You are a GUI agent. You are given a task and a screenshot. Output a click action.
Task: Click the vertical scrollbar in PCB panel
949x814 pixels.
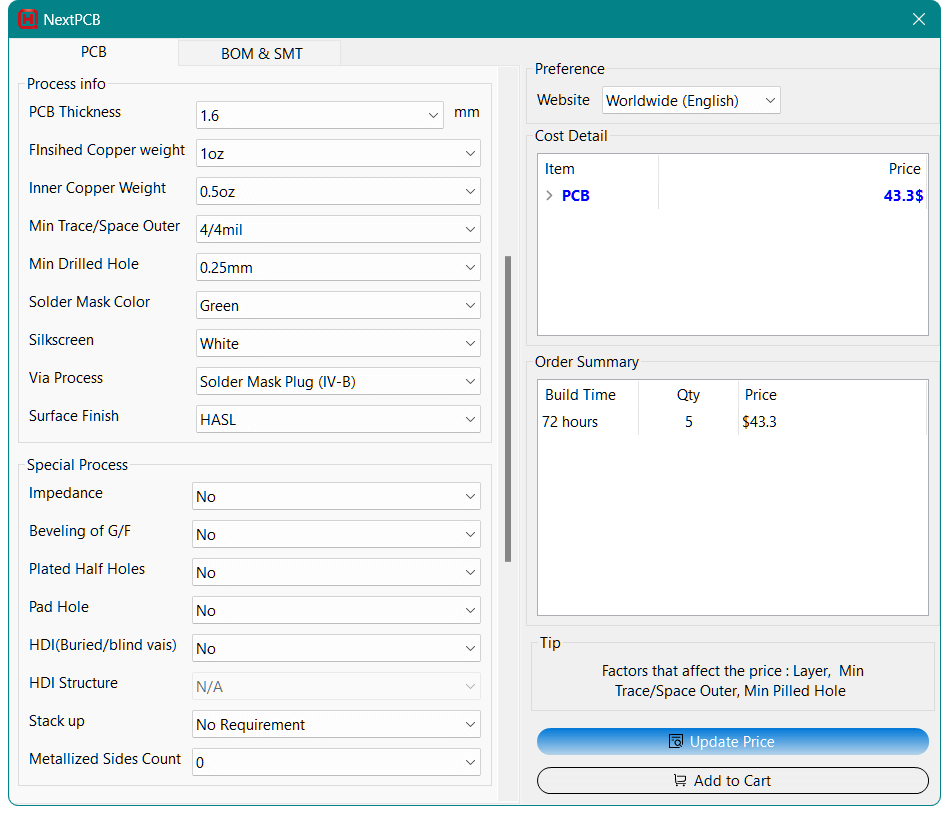coord(508,408)
